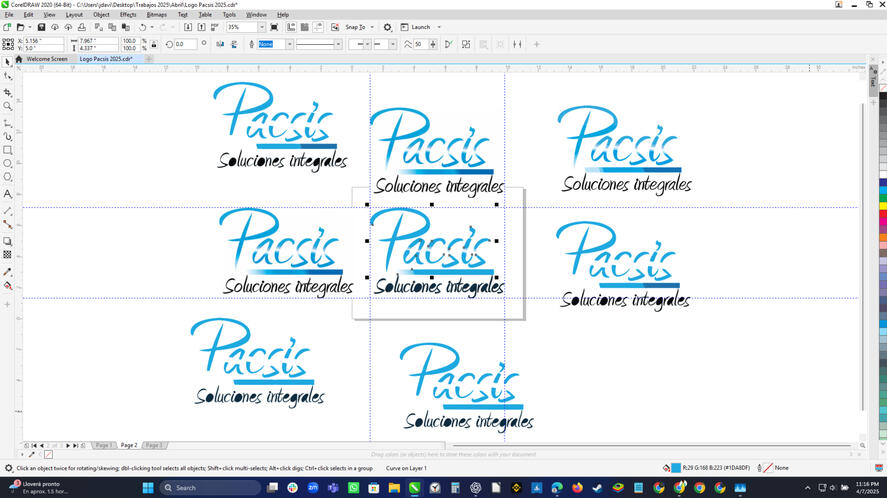Click the blue fill color swatch in status bar
Screen dimensions: 887x498
(x=676, y=468)
